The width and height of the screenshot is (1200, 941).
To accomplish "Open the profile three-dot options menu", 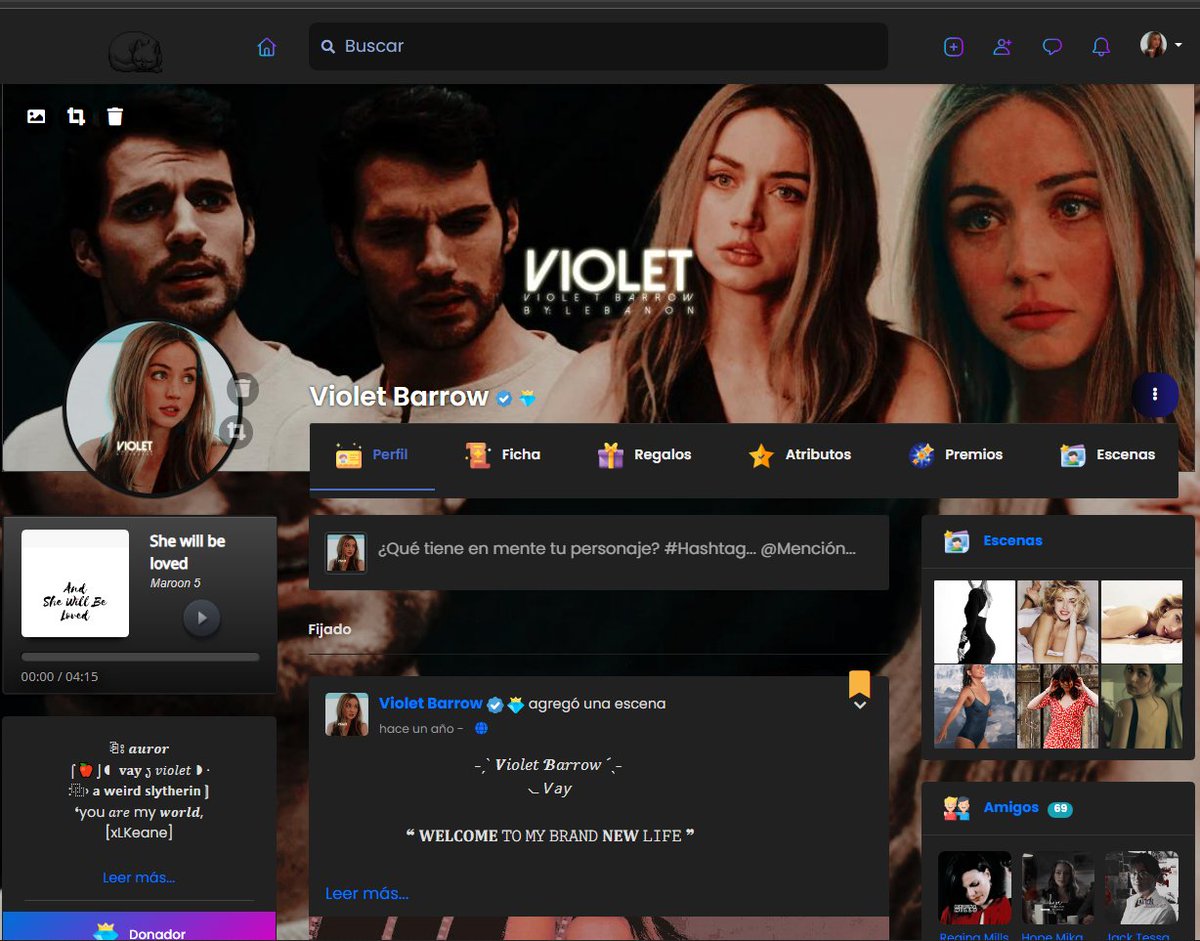I will tap(1156, 395).
